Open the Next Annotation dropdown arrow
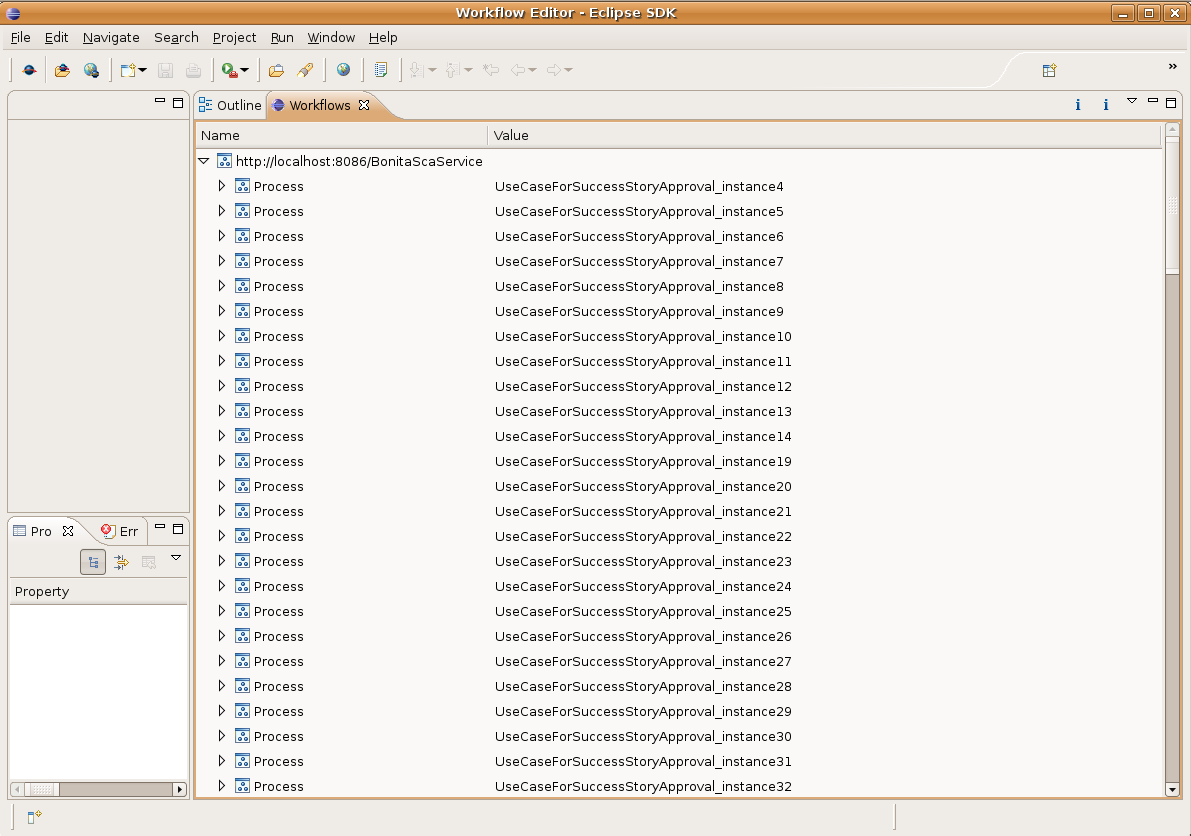 [x=432, y=70]
